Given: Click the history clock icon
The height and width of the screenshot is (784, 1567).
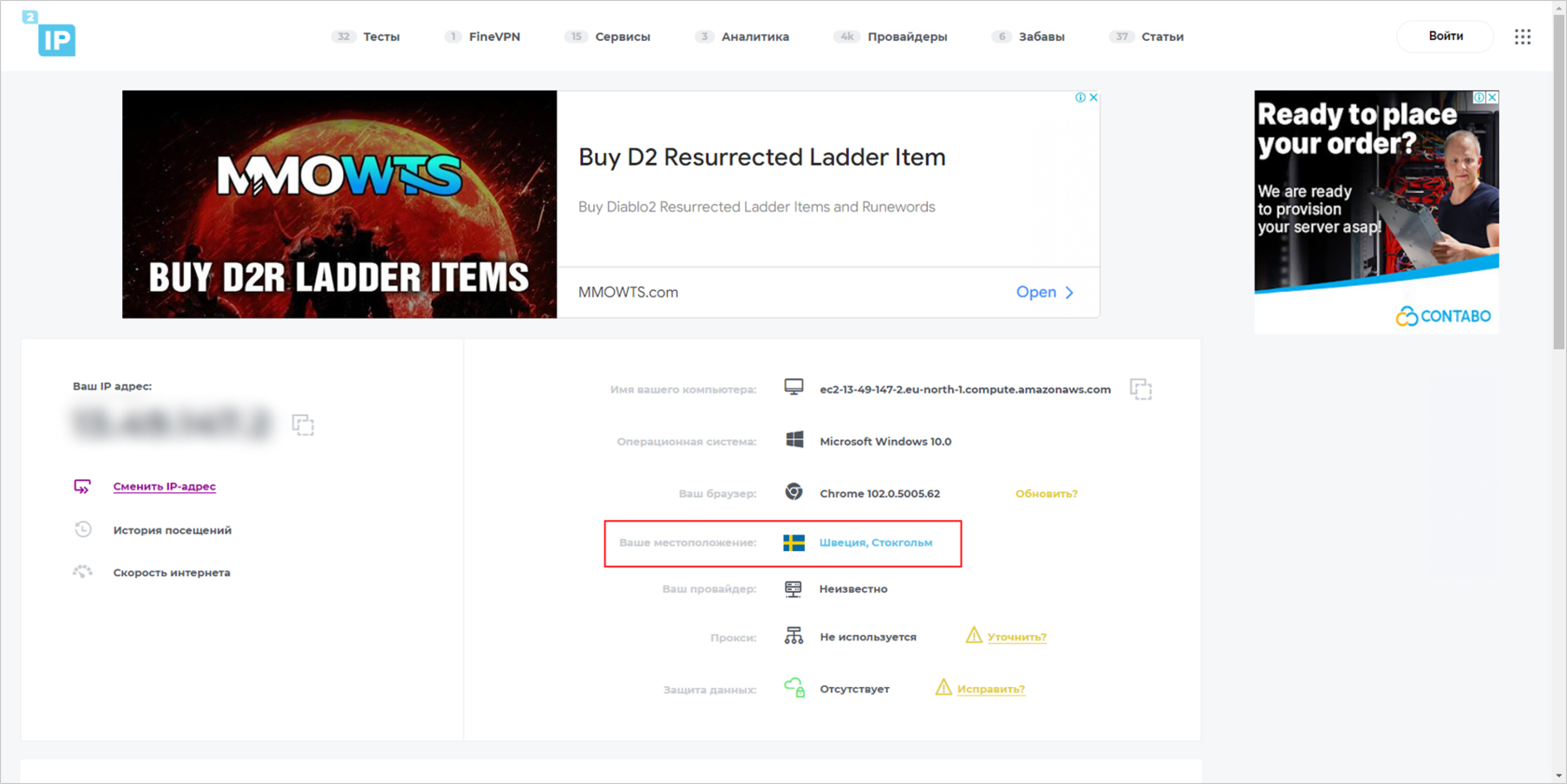Looking at the screenshot, I should 83,530.
